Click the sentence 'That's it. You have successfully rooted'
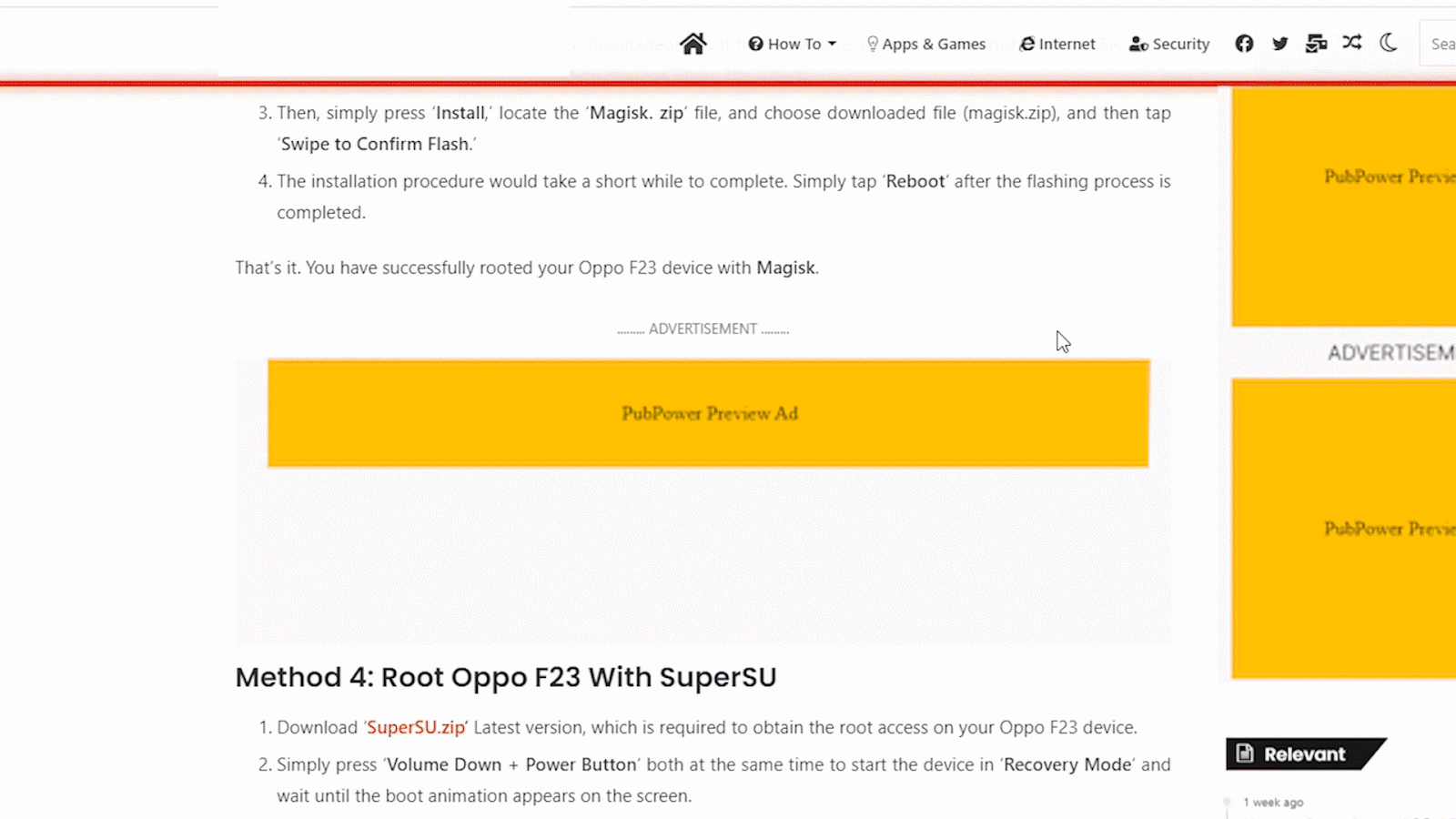 [527, 268]
